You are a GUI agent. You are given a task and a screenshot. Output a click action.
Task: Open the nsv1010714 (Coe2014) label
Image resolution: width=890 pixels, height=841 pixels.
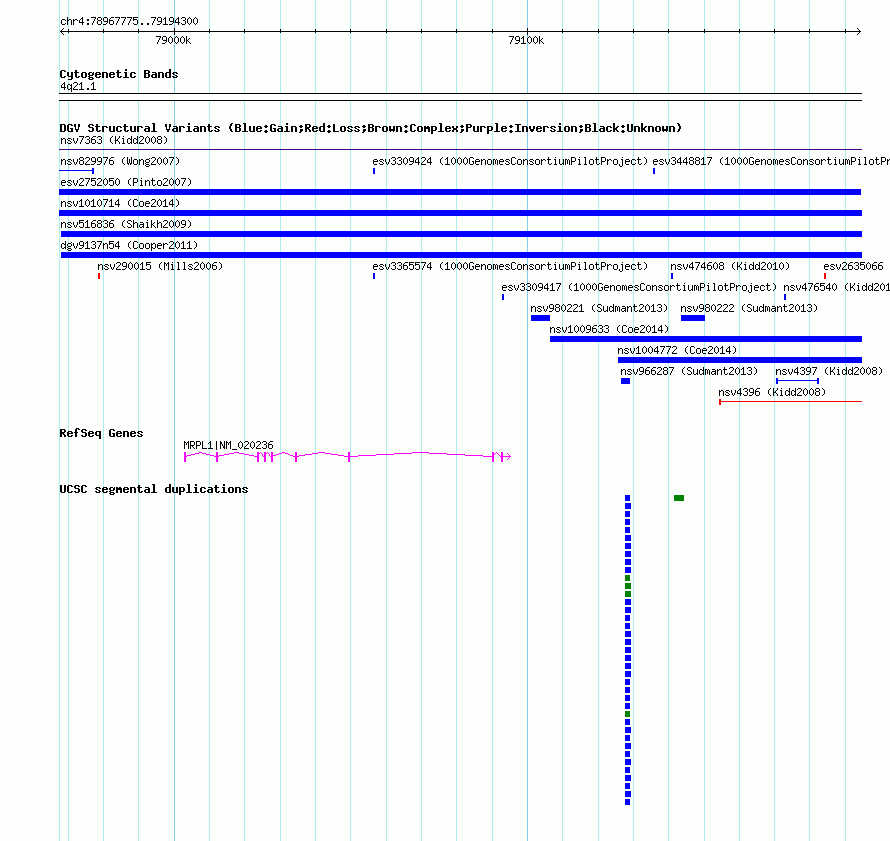tap(120, 203)
